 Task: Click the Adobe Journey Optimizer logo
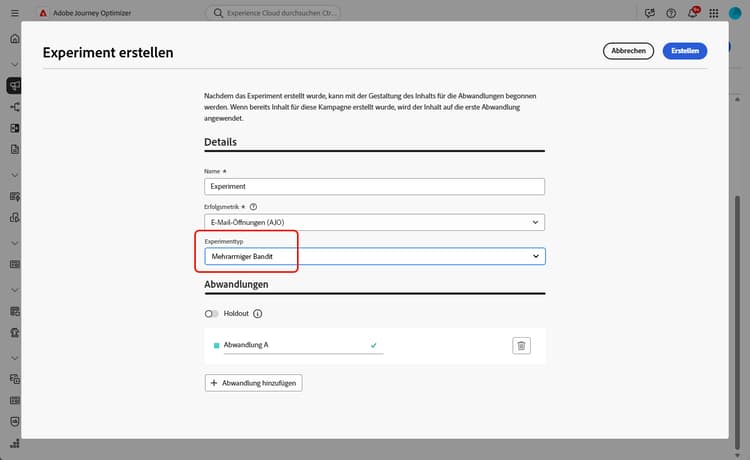45,13
